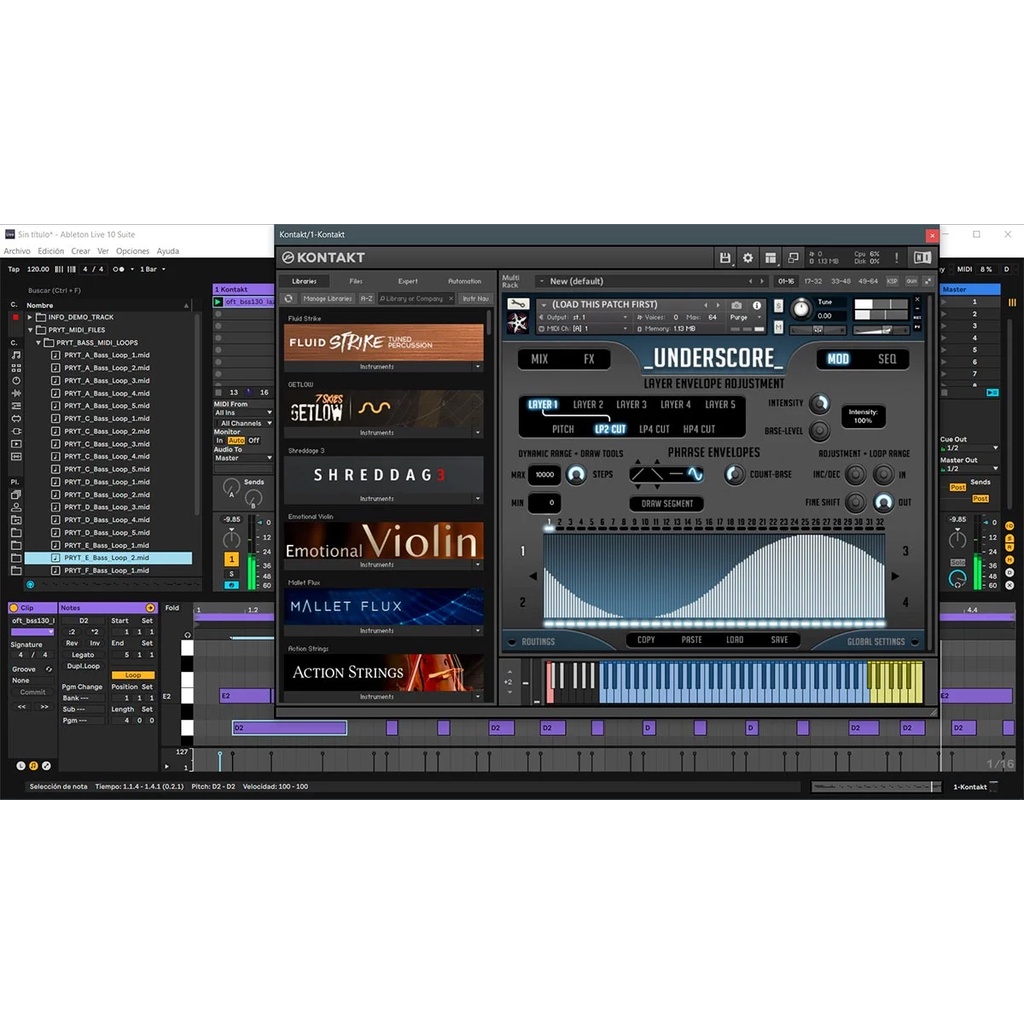Set Monitor to Auto
Viewport: 1024px width, 1024px height.
point(236,441)
